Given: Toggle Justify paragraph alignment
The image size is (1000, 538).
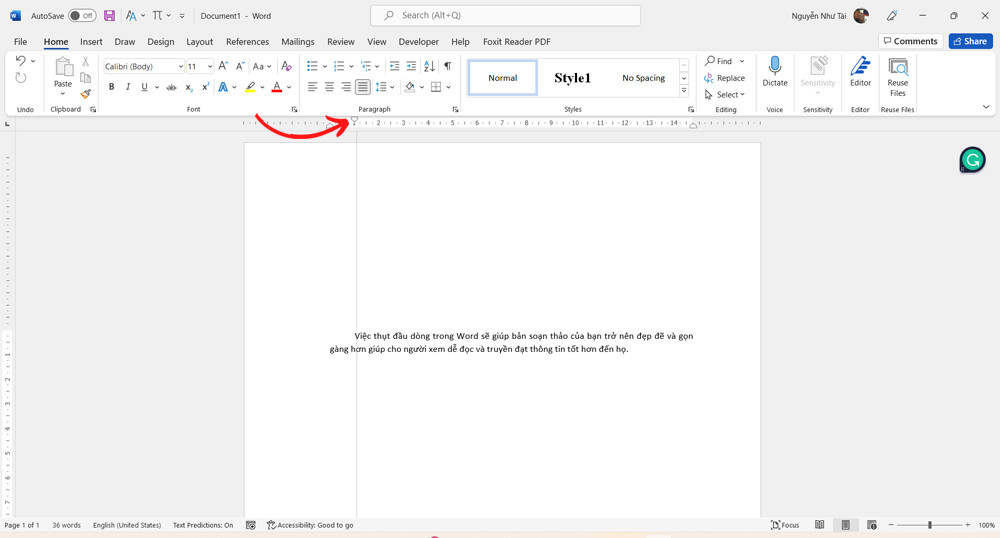Looking at the screenshot, I should pos(363,87).
